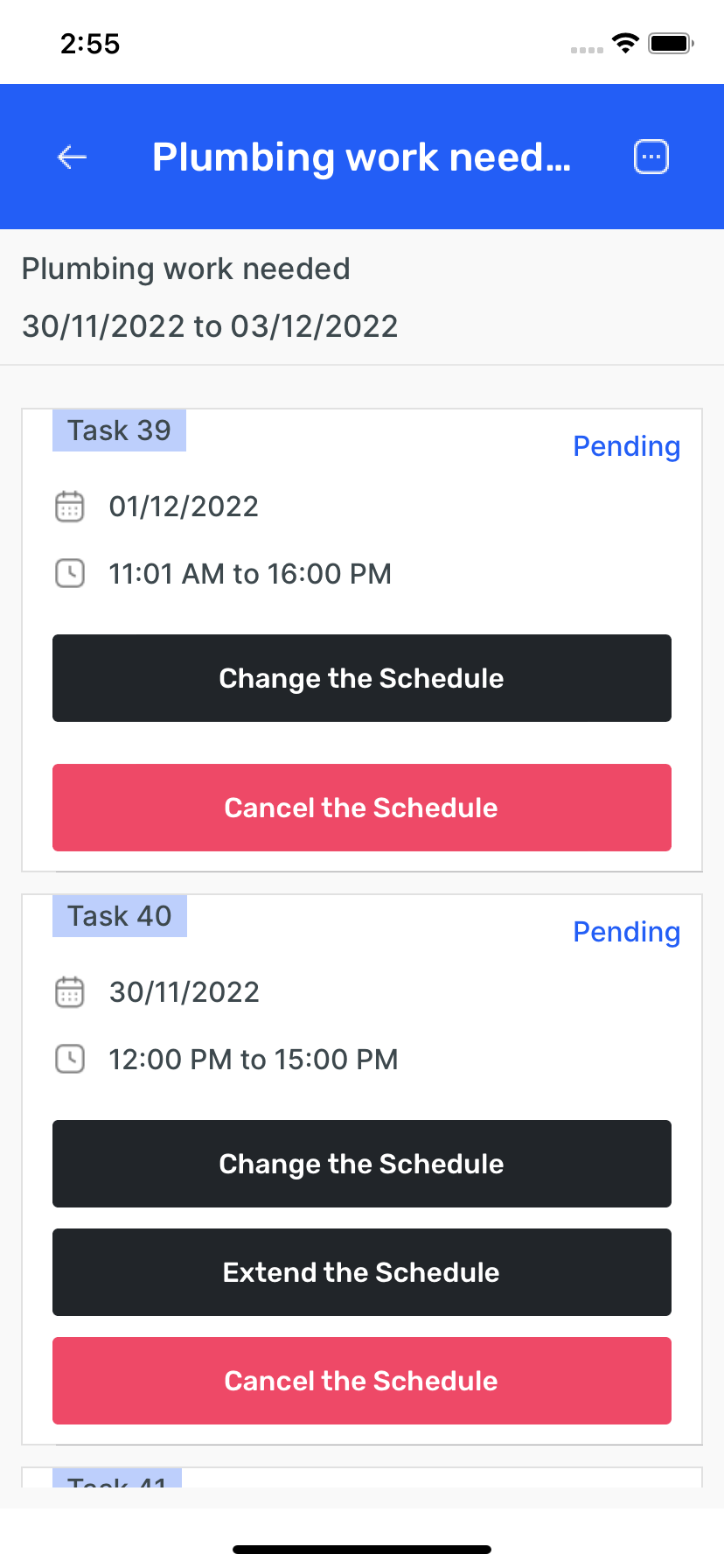
Task: Tap the Wi-Fi status icon
Action: [625, 43]
